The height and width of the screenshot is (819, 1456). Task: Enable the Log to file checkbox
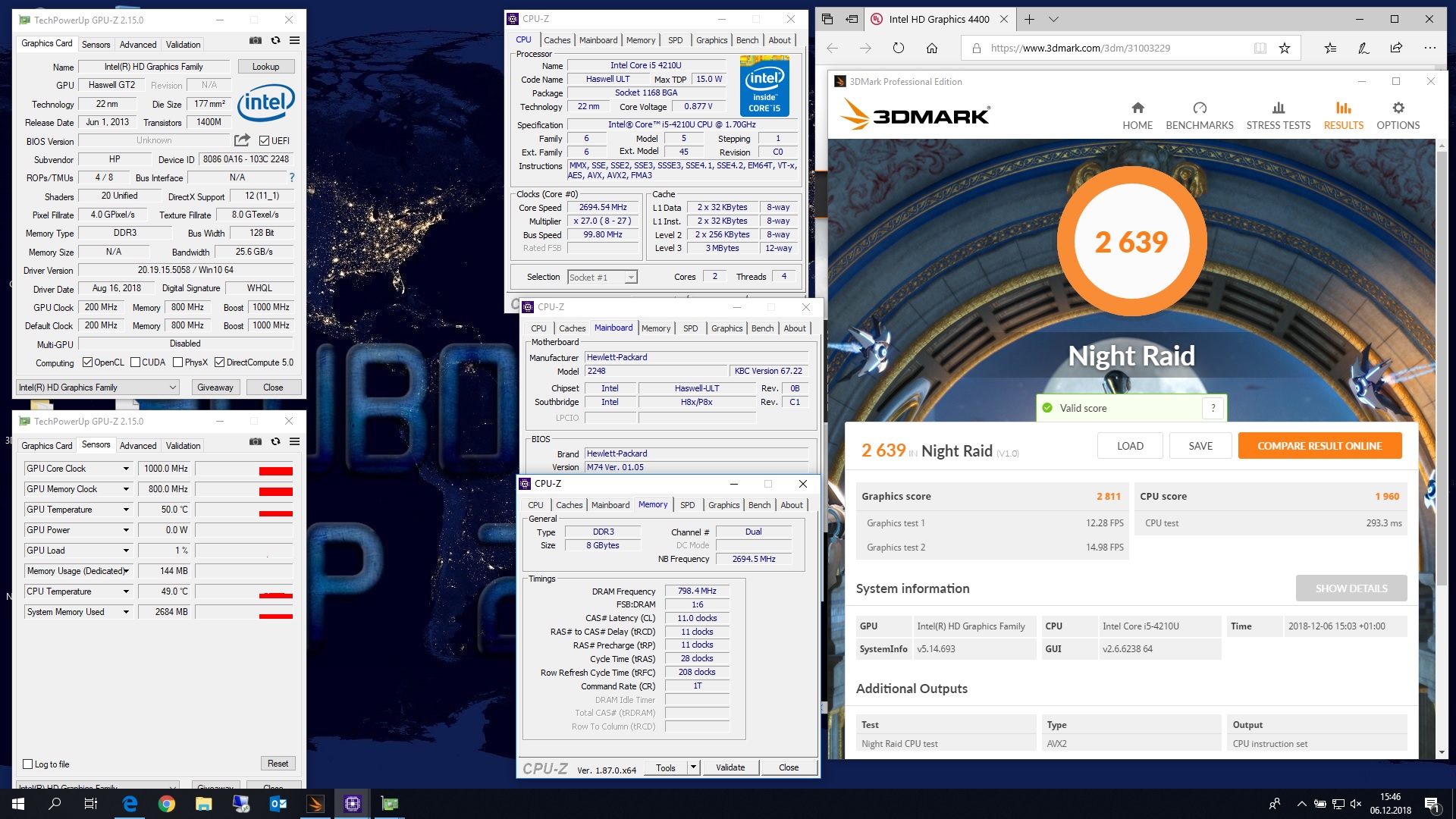(28, 764)
